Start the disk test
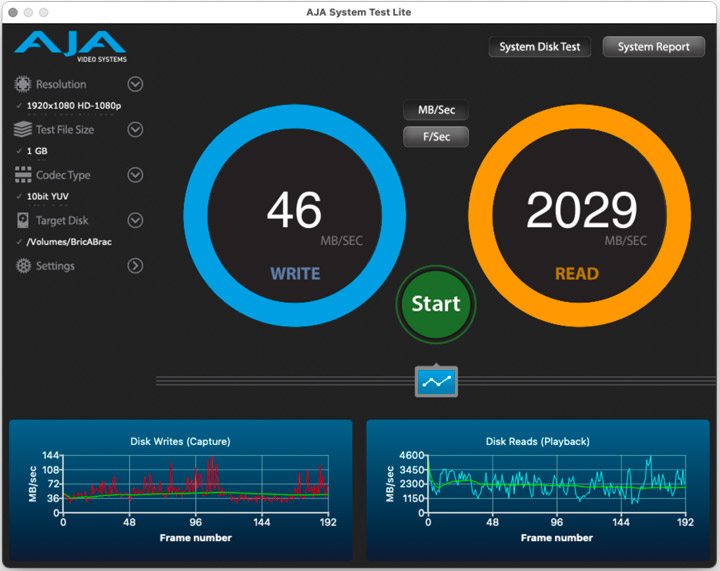Image resolution: width=720 pixels, height=571 pixels. coord(436,304)
